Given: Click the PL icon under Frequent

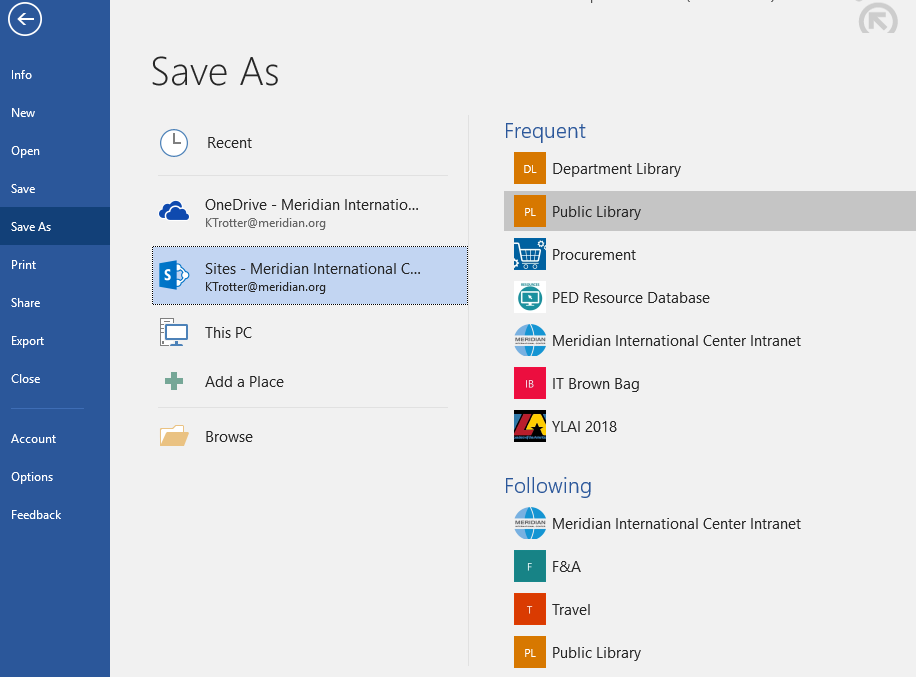Looking at the screenshot, I should pos(530,211).
